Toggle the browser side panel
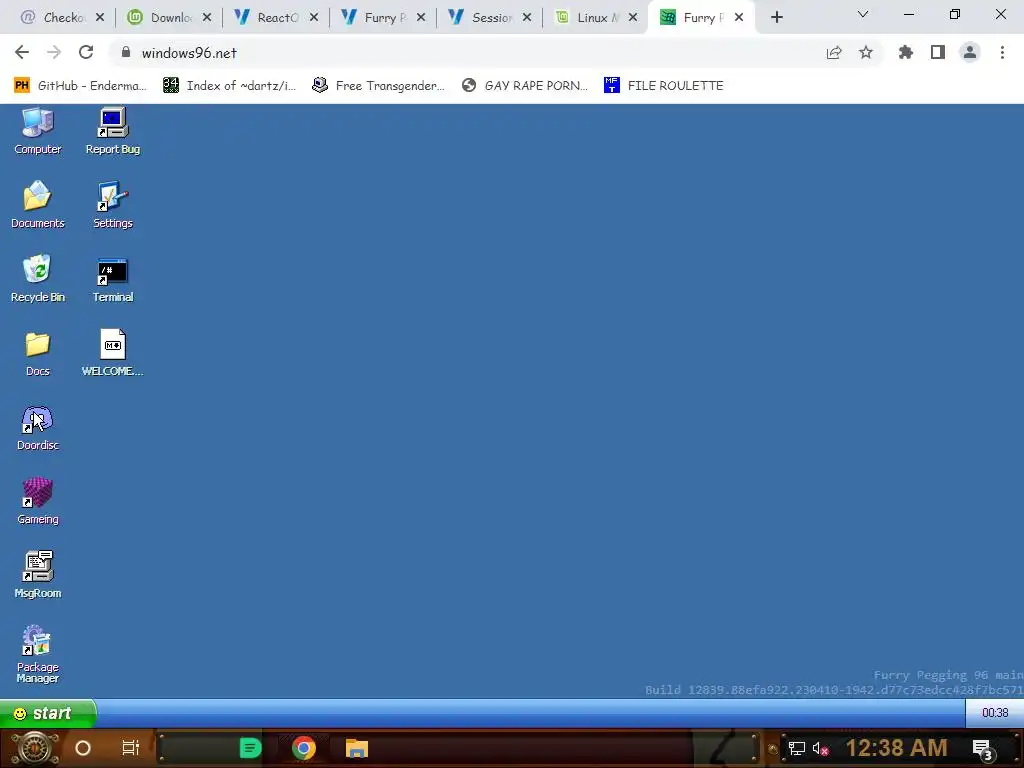The width and height of the screenshot is (1024, 768). click(x=938, y=53)
